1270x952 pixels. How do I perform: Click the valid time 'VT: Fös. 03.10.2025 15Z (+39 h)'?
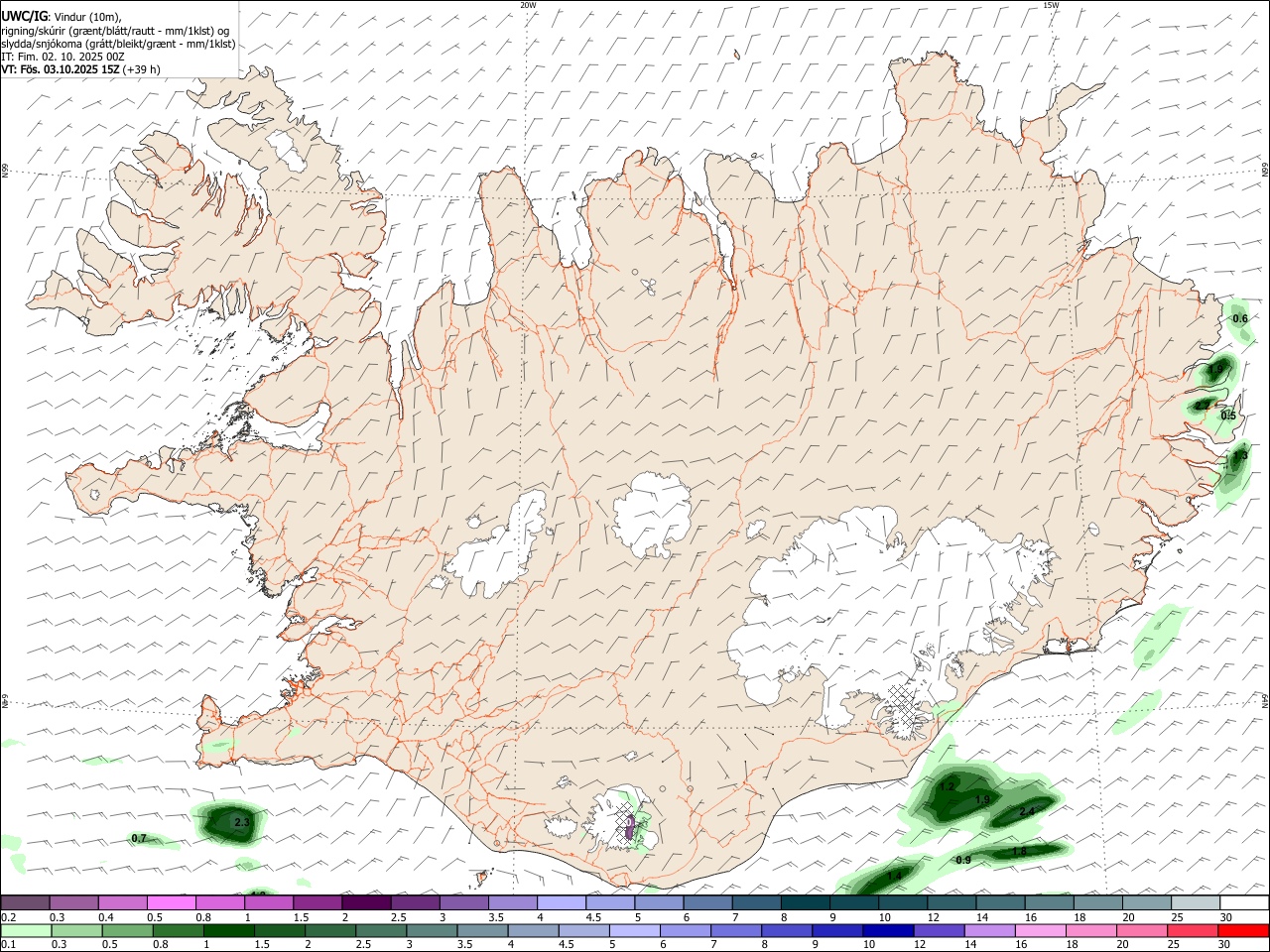tap(80, 69)
